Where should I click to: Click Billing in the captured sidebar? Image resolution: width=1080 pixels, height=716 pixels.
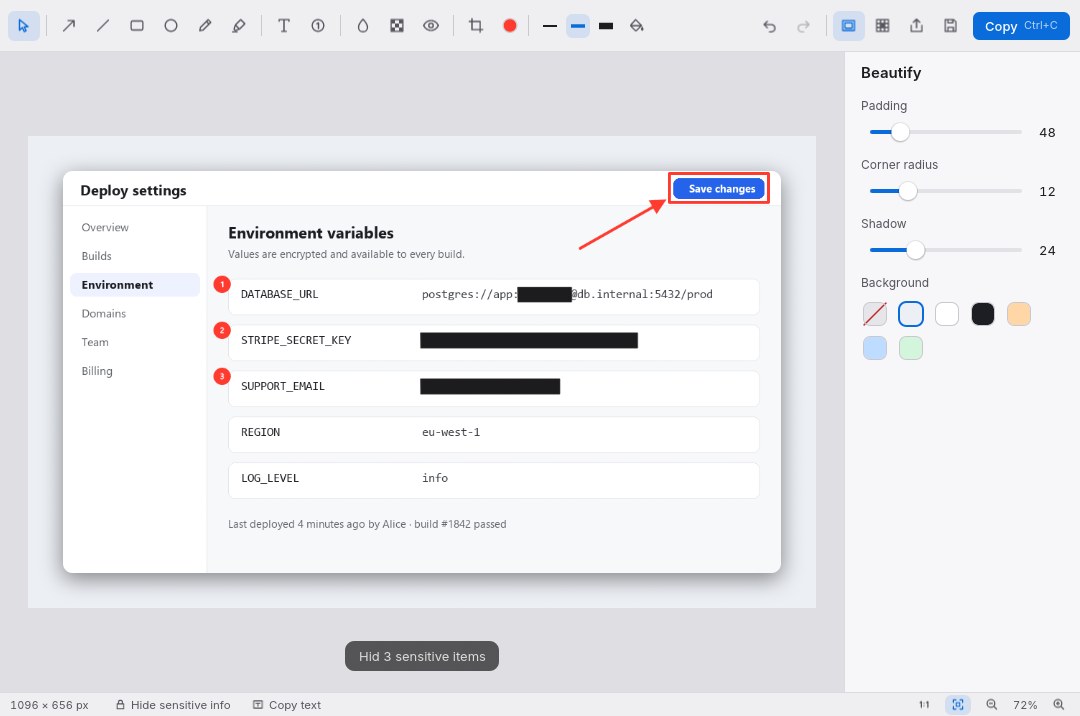pos(97,371)
